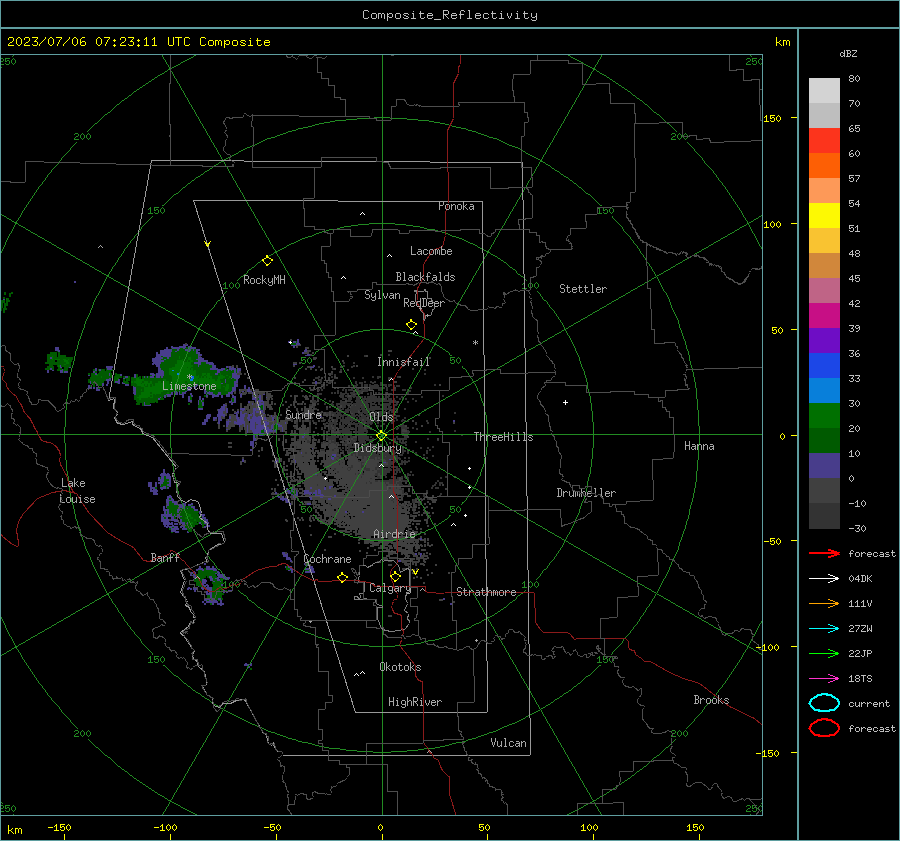900x841 pixels.
Task: Click the yellow radar-center marker at Didsbury
Action: pos(382,436)
